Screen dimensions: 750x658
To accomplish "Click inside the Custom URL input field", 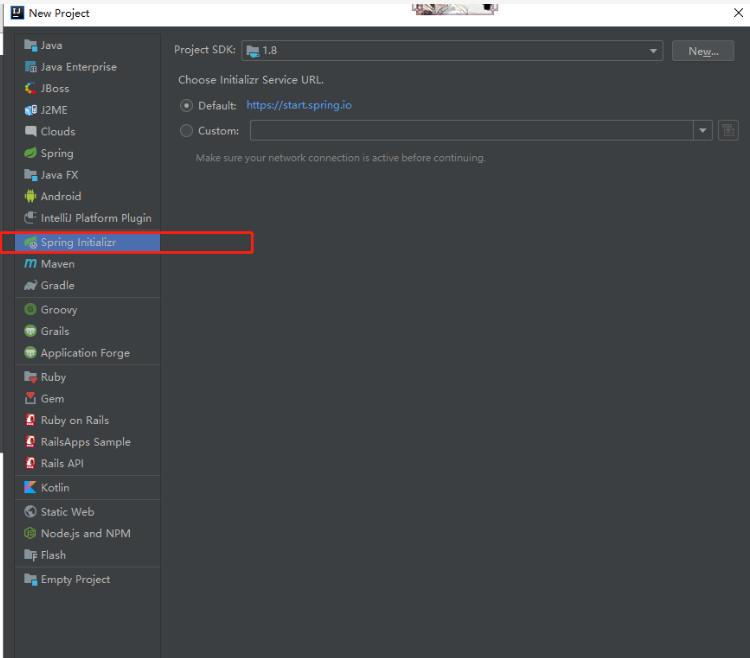I will click(x=472, y=131).
